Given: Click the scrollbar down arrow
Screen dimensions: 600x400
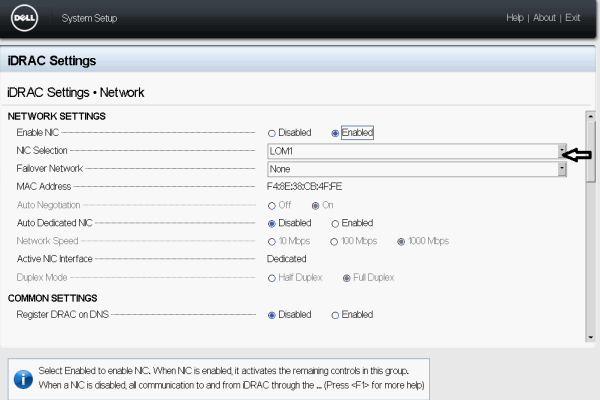Looking at the screenshot, I should pos(590,337).
